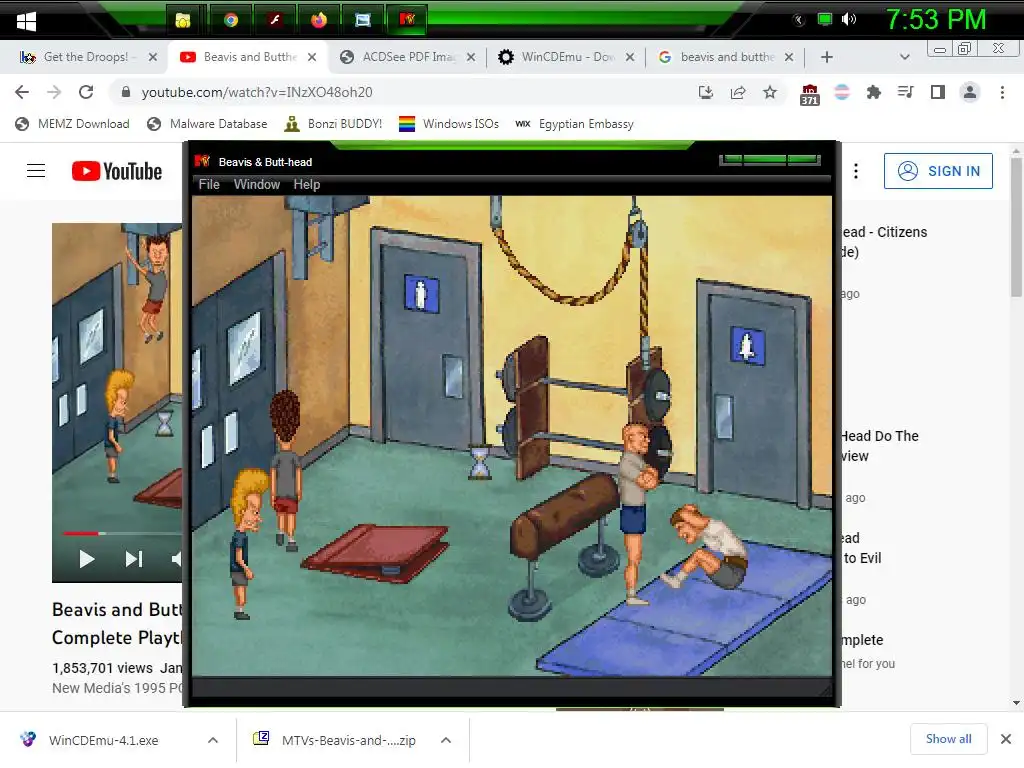Reload the YouTube page

pyautogui.click(x=86, y=92)
